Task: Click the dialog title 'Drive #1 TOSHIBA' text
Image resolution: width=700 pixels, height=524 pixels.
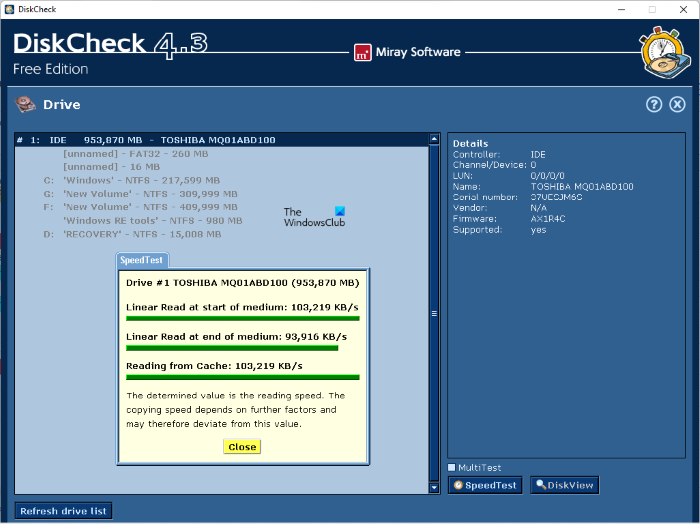Action: [x=242, y=283]
